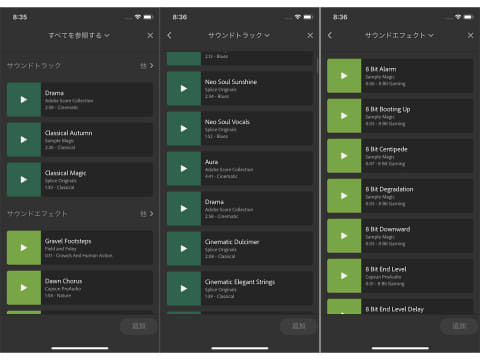Select the 8 Bit End Level title
Image resolution: width=480 pixels, height=360 pixels.
pyautogui.click(x=386, y=269)
